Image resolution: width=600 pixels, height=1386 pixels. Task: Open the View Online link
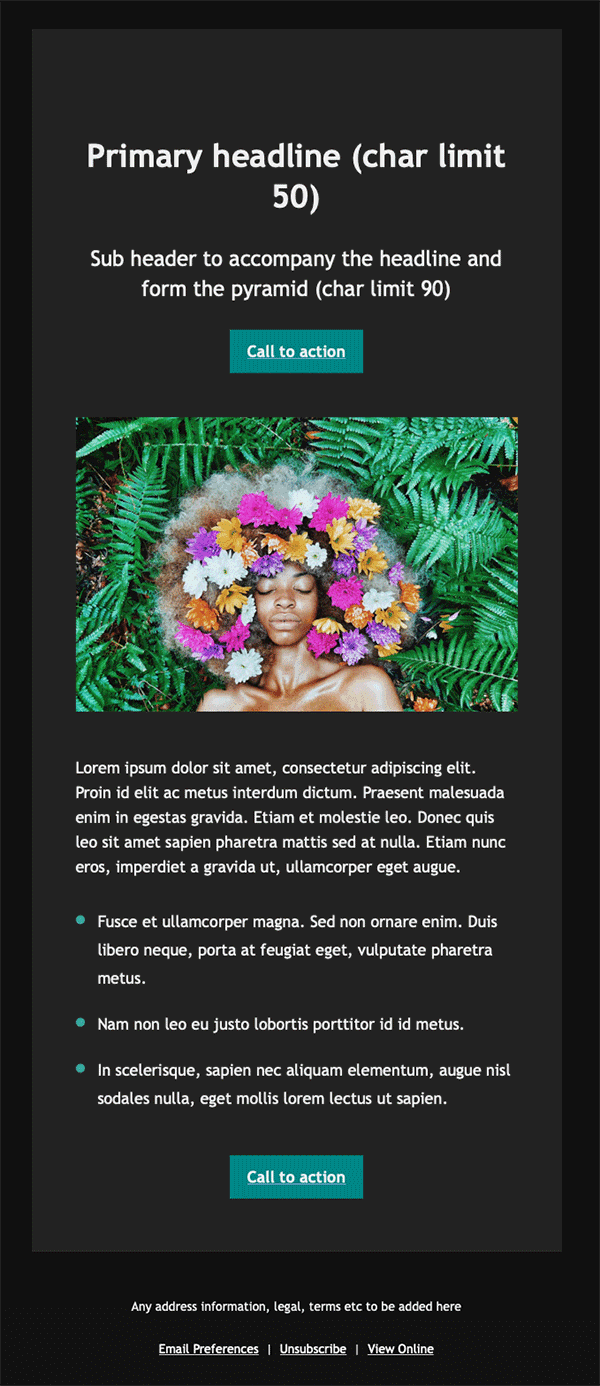401,1349
